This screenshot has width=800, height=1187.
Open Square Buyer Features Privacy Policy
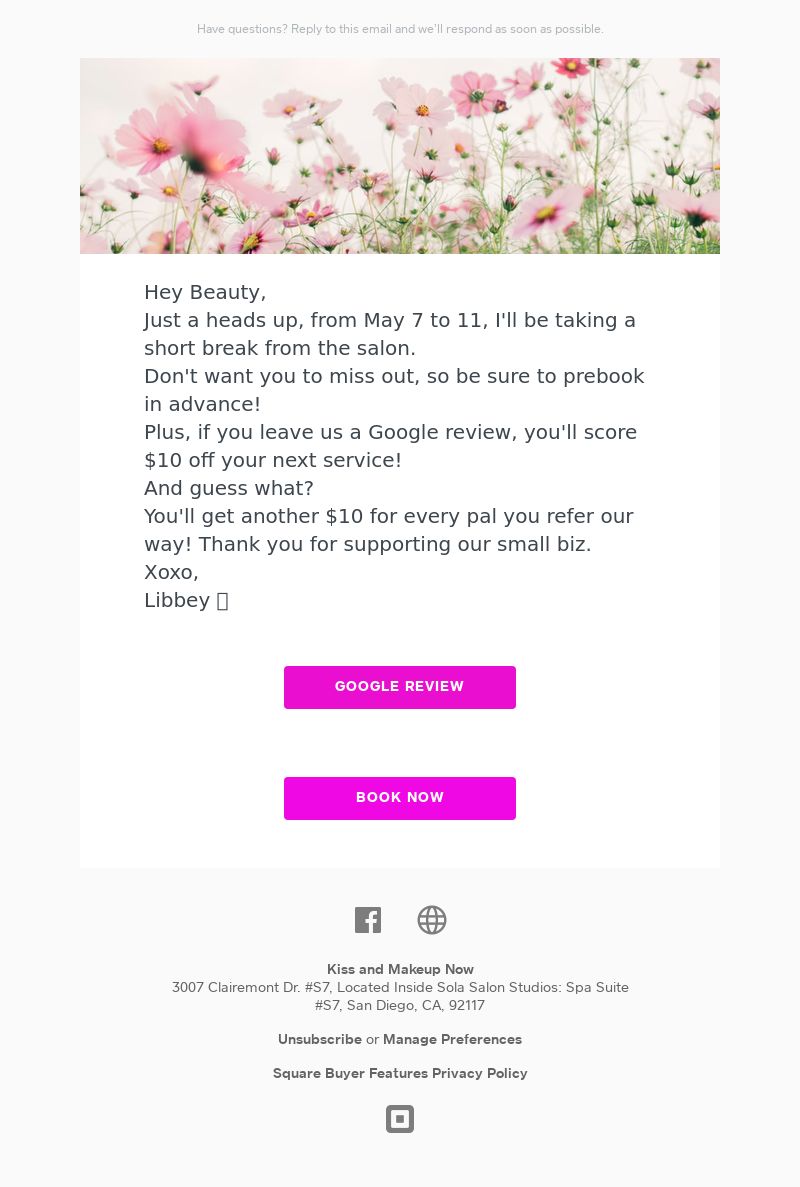click(x=400, y=1073)
